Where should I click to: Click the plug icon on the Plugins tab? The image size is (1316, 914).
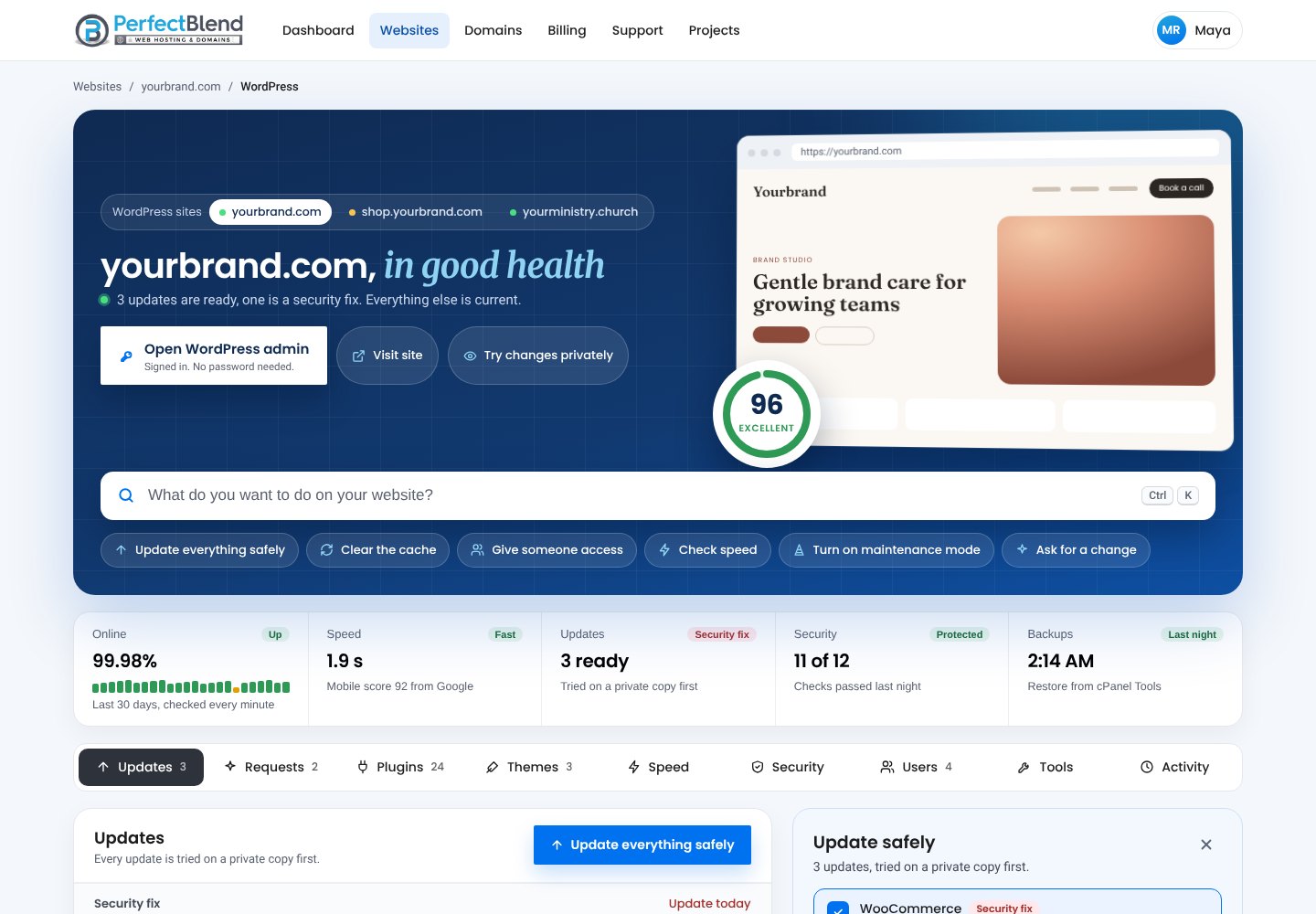(363, 768)
